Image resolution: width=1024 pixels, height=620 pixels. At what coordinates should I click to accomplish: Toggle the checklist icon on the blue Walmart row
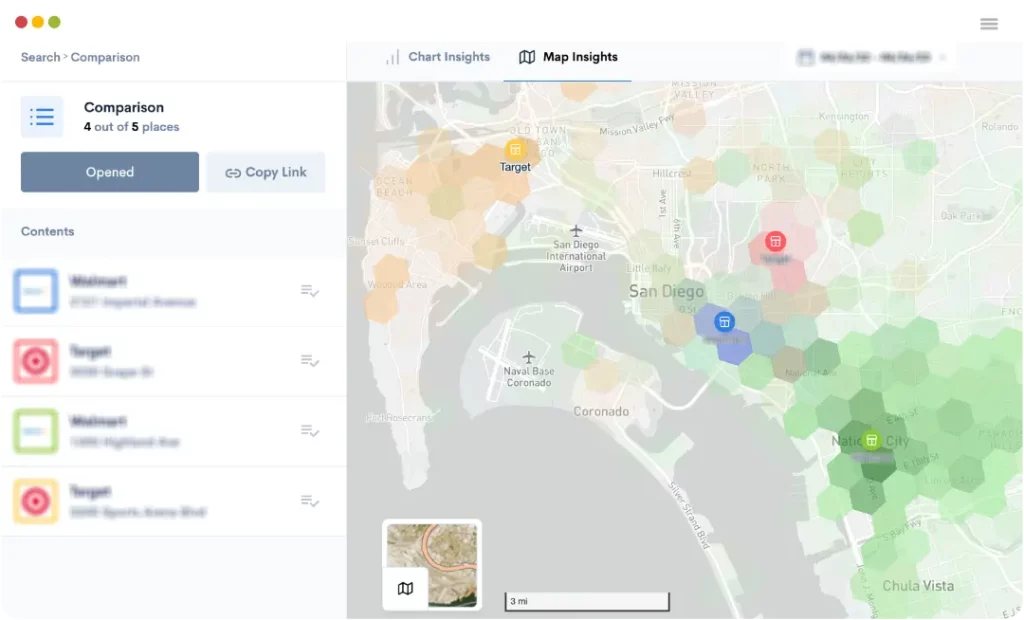[310, 291]
